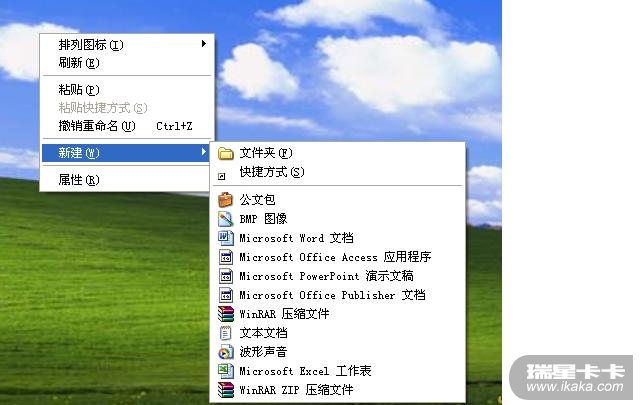Image resolution: width=640 pixels, height=405 pixels.
Task: Create a new 文本文档
Action: 338,333
